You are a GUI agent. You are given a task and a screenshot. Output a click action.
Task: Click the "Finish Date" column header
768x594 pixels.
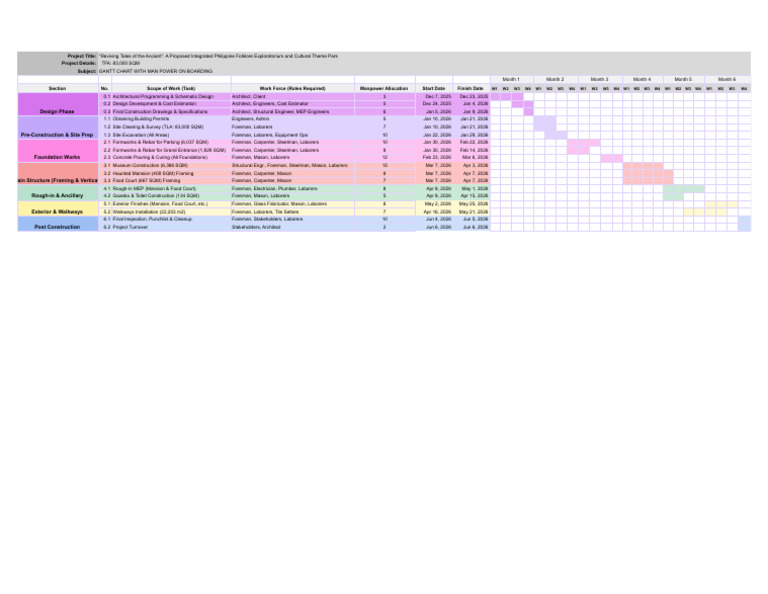coord(471,88)
